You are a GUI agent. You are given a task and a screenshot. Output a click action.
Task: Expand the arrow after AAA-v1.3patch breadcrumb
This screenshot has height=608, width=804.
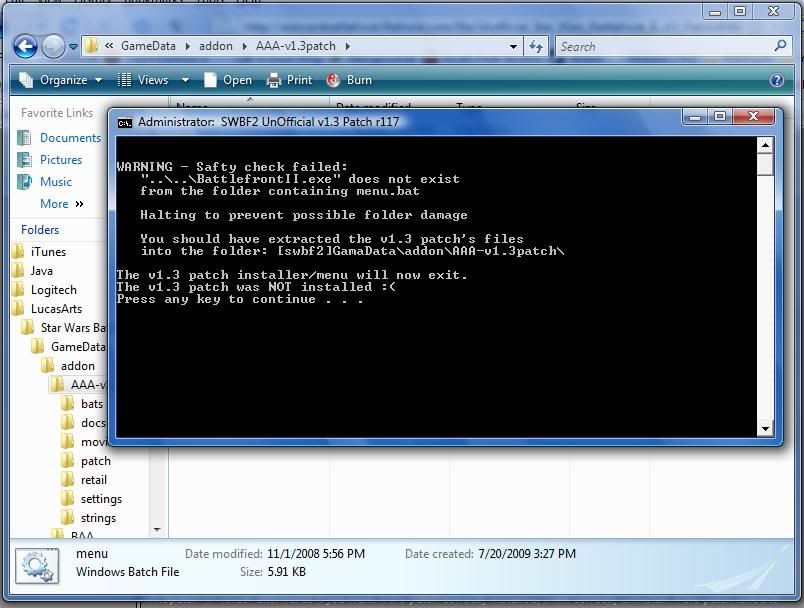point(348,47)
